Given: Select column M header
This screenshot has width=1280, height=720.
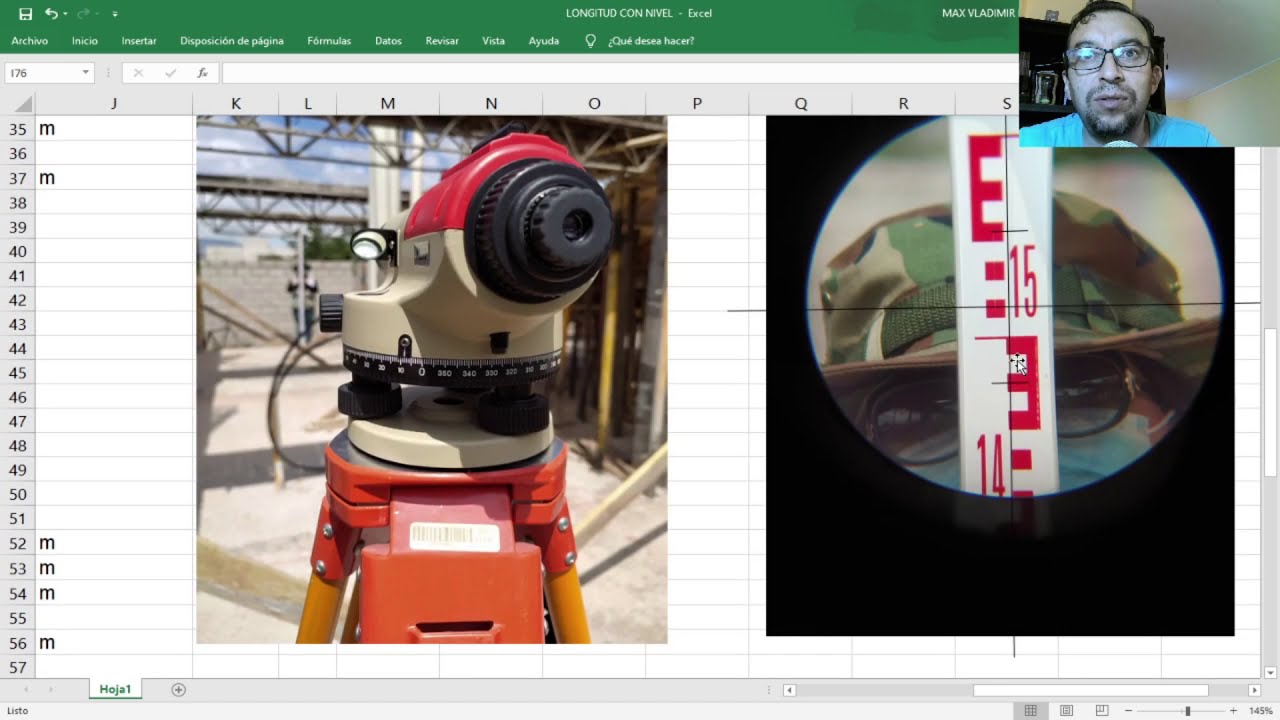Looking at the screenshot, I should [x=388, y=104].
